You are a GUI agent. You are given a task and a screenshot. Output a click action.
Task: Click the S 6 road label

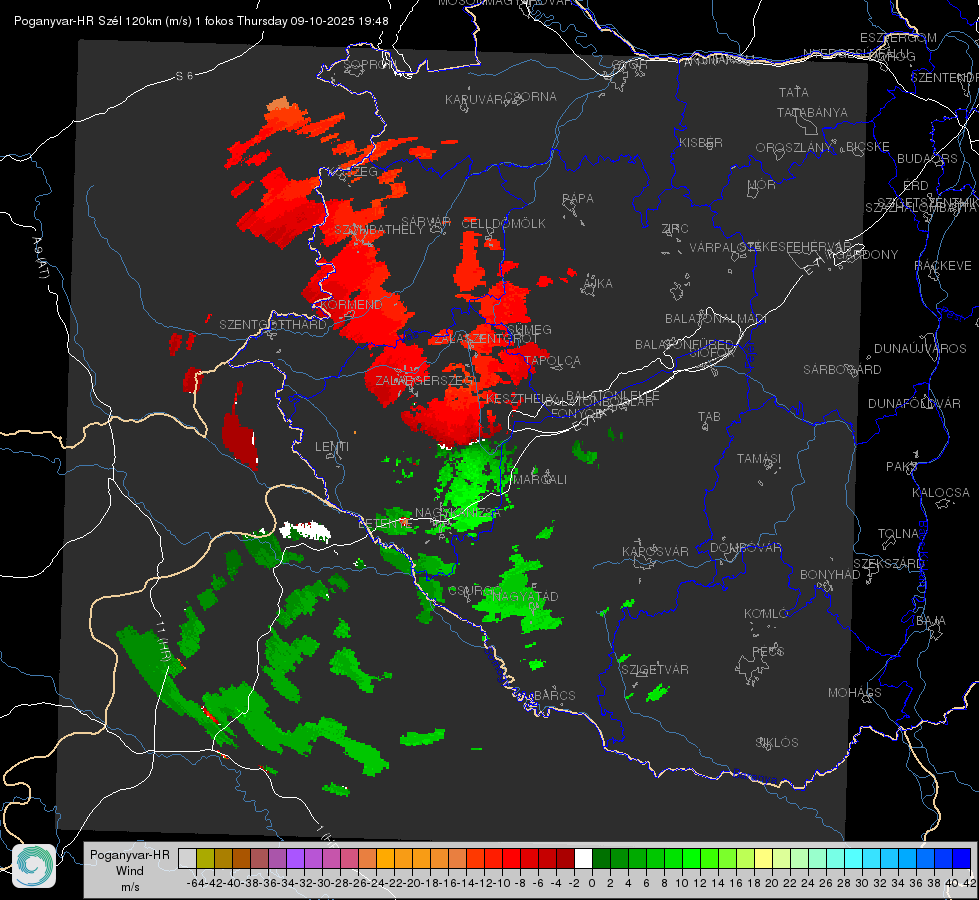185,76
